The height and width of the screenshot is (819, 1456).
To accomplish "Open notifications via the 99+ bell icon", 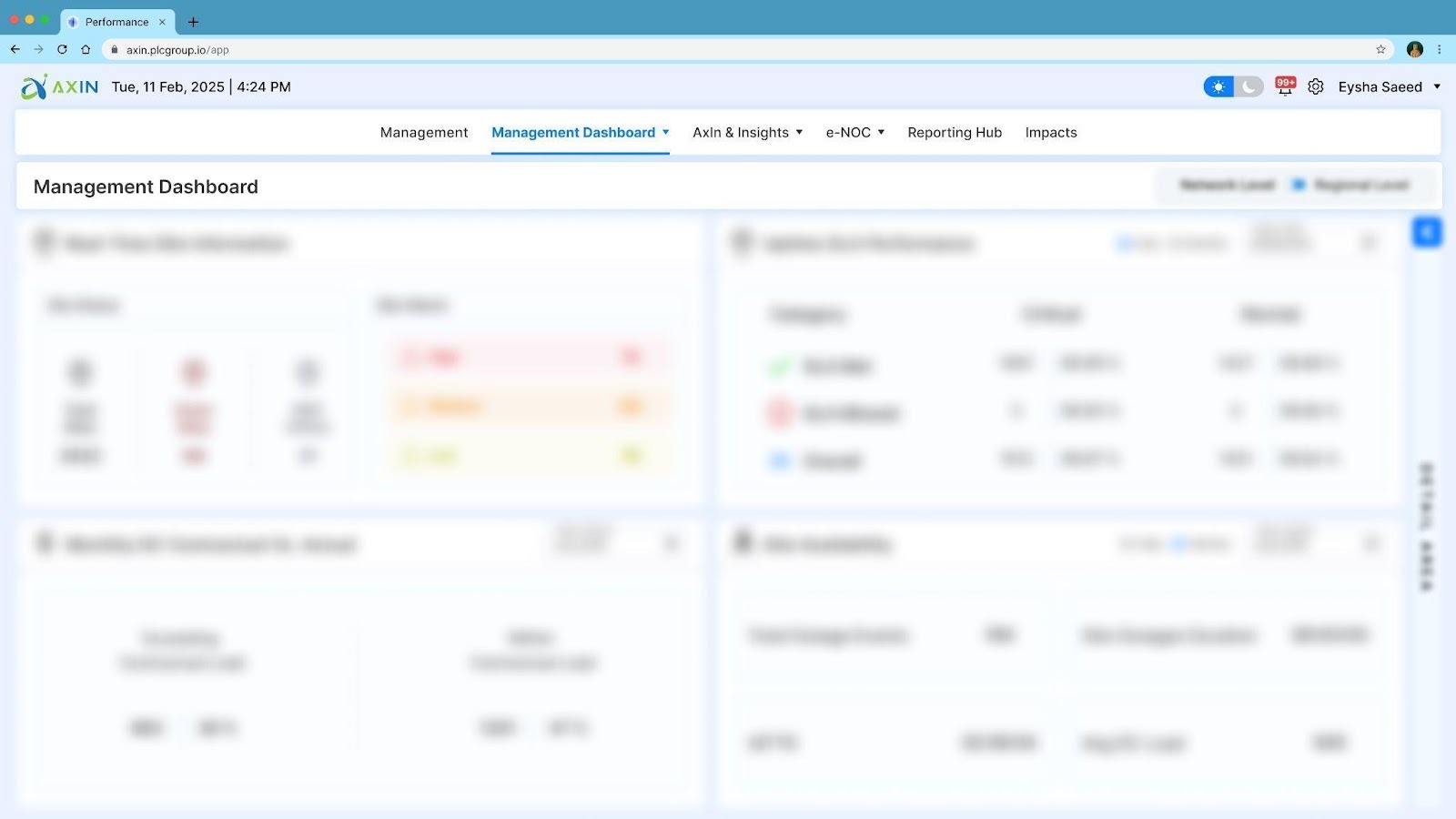I will [1285, 86].
